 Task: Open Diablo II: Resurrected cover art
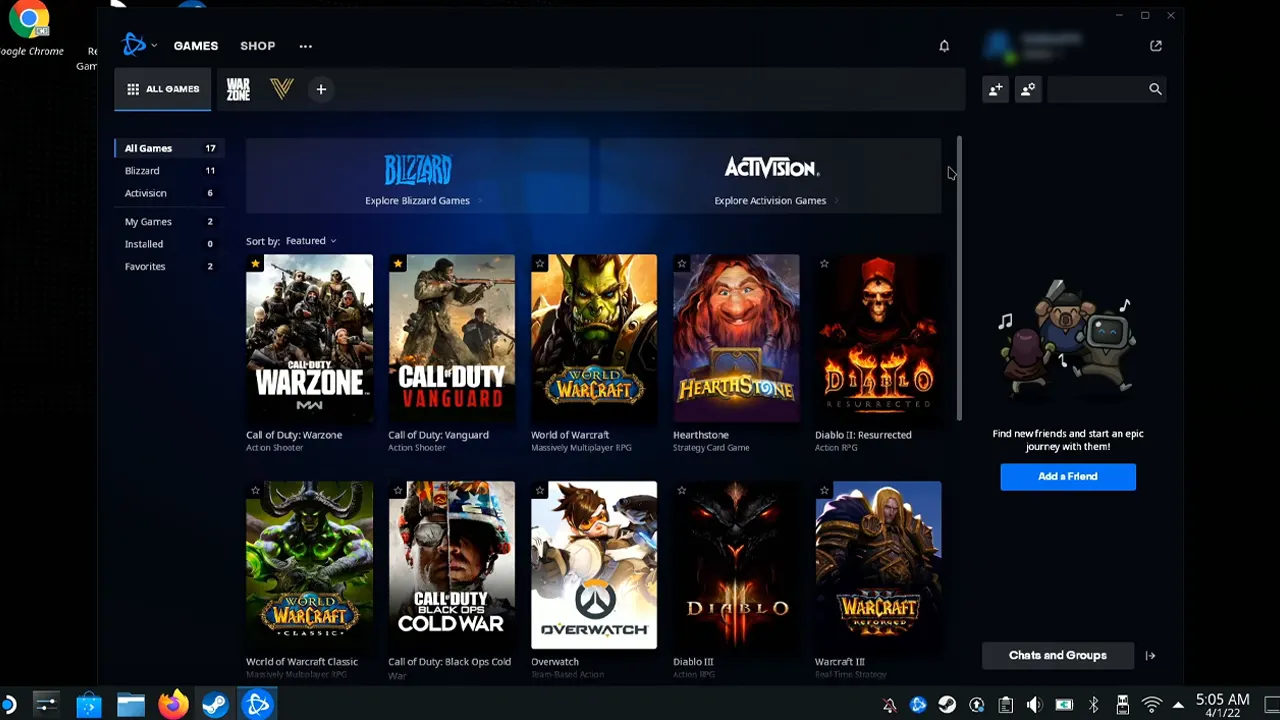(878, 338)
